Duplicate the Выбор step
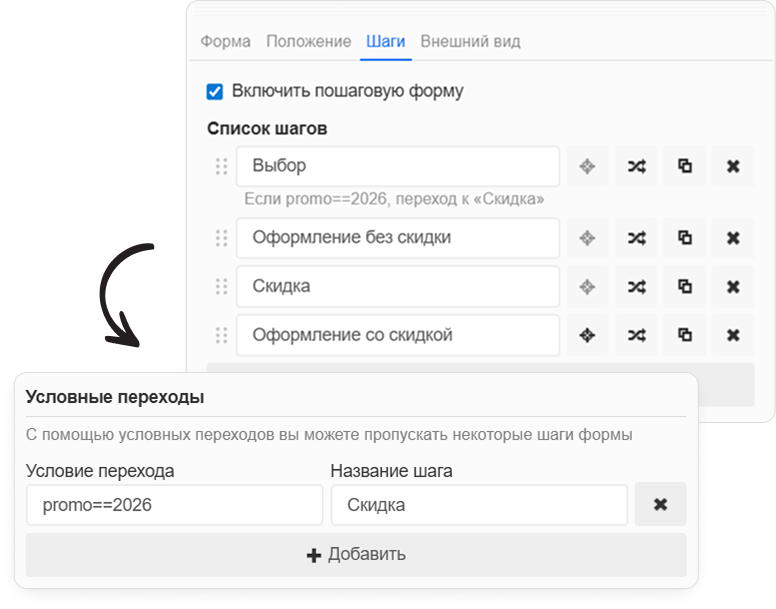 click(x=685, y=167)
